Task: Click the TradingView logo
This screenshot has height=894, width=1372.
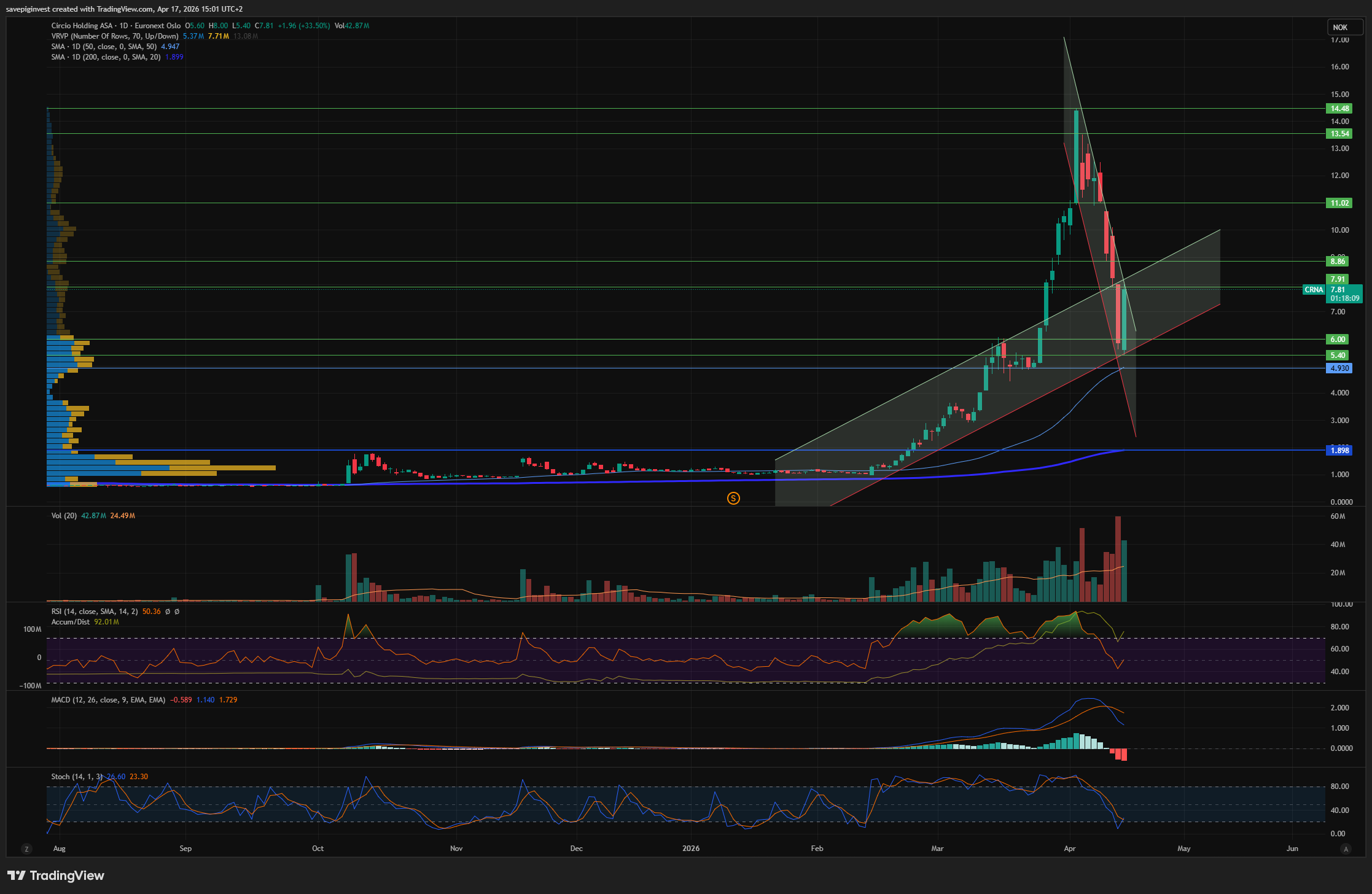Action: [56, 875]
